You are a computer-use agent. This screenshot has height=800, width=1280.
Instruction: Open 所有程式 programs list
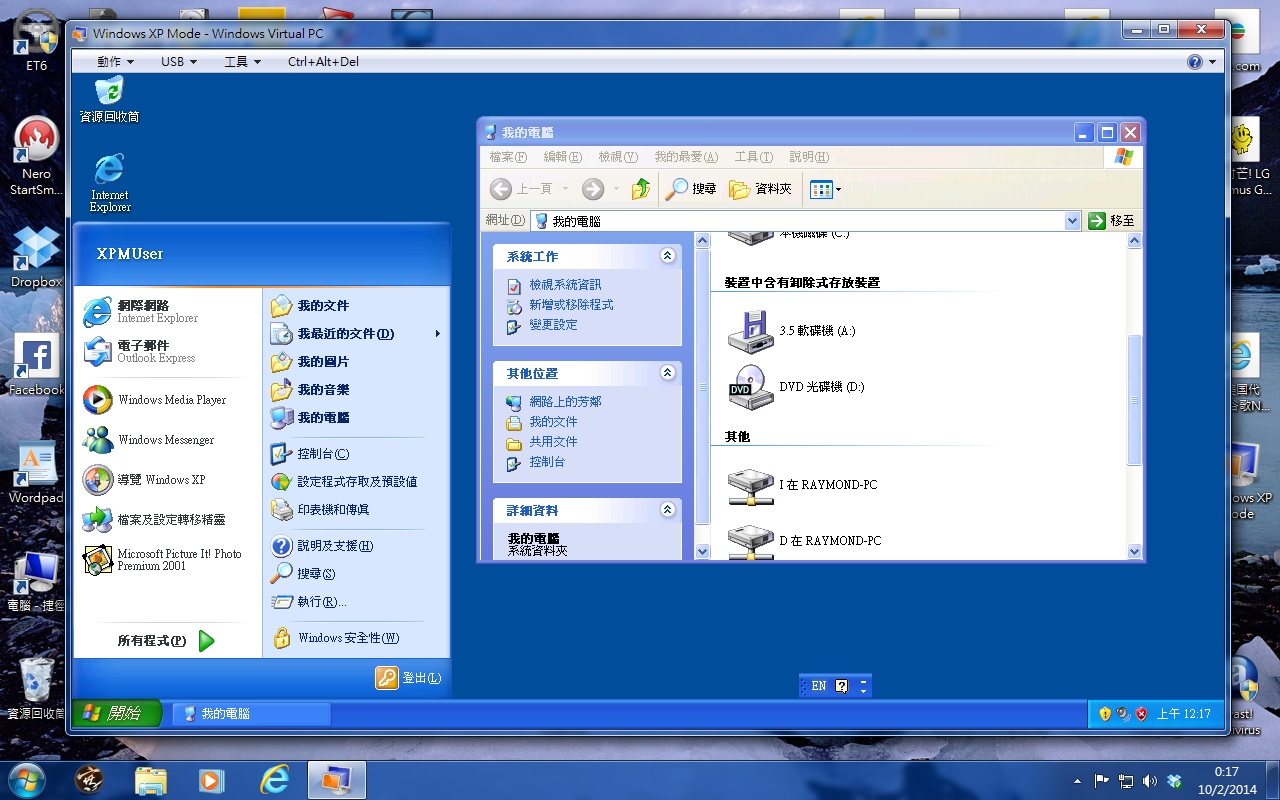[166, 641]
